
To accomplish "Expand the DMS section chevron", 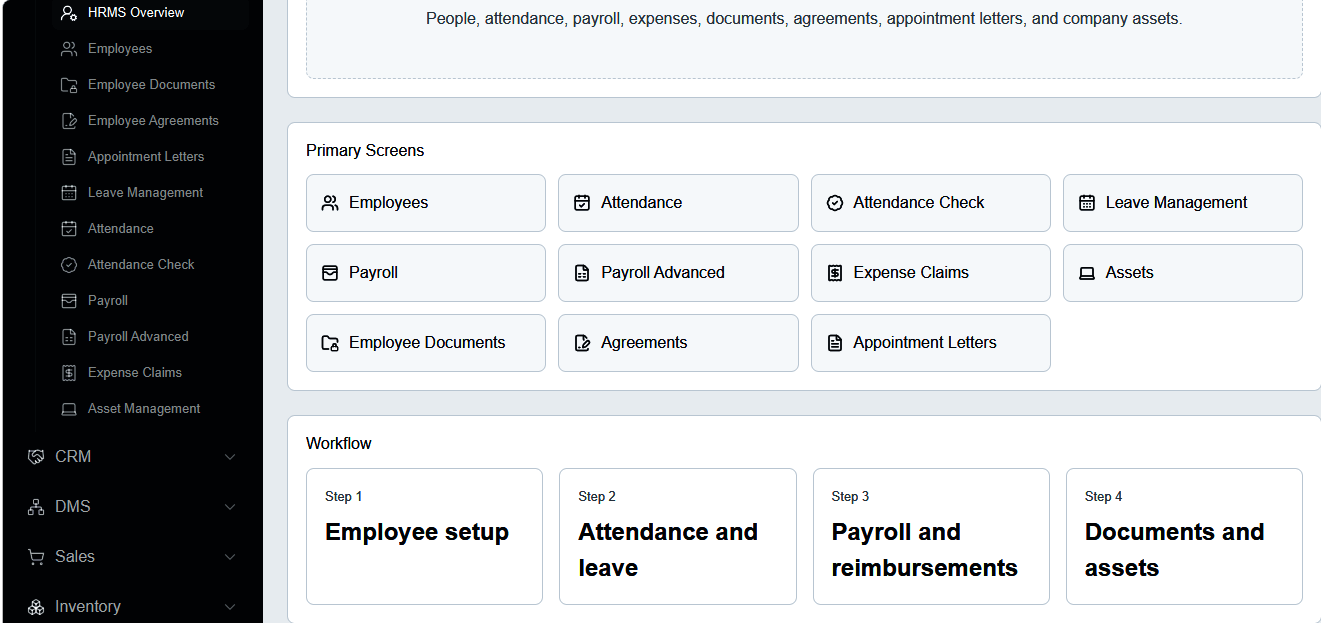I will click(x=230, y=507).
